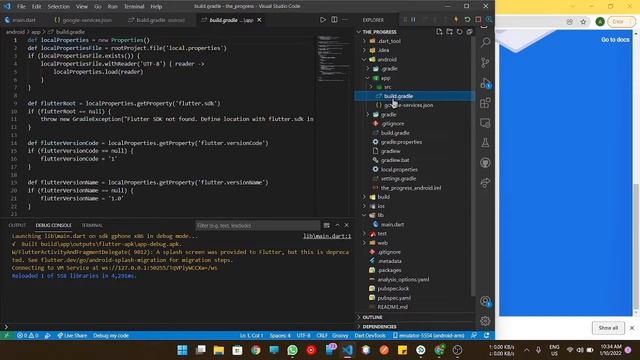Open the Terminal menu
The height and width of the screenshot is (360, 640).
click(134, 7)
